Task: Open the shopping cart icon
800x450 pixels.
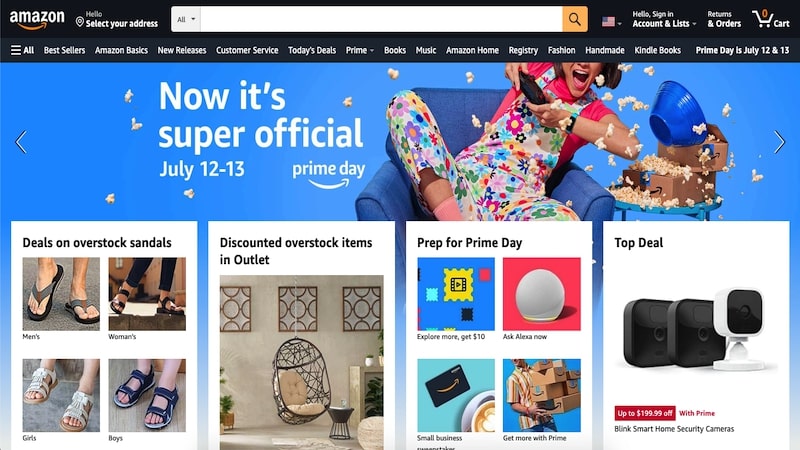Action: [x=770, y=19]
